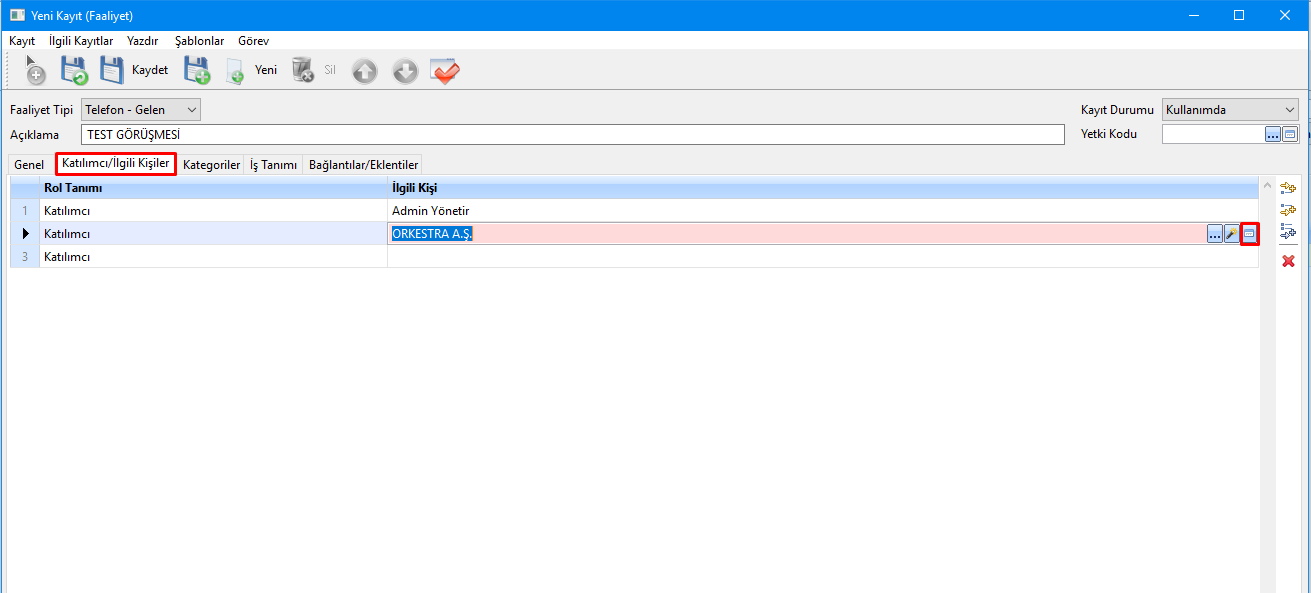This screenshot has width=1311, height=593.
Task: Click the magic wand icon in ORKESTRA row
Action: coord(1232,234)
